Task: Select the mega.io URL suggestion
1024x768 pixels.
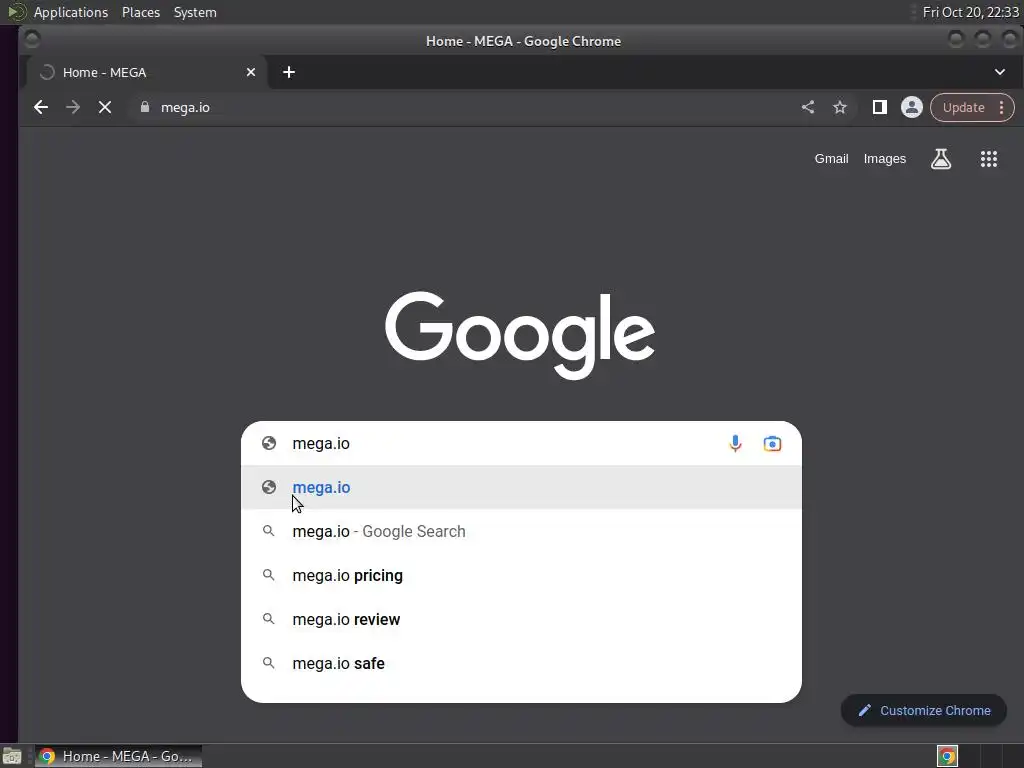Action: pyautogui.click(x=521, y=487)
